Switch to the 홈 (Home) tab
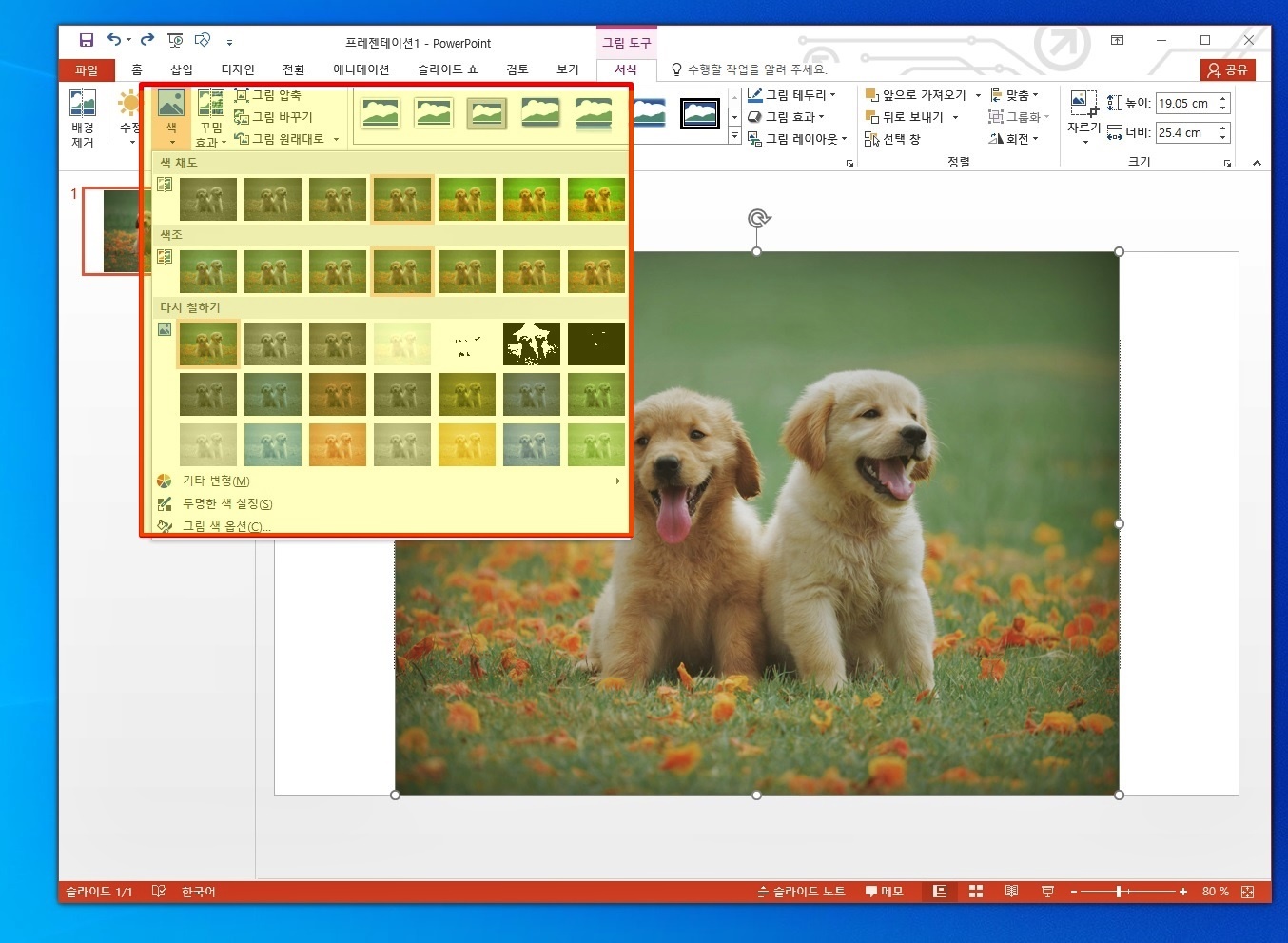 point(137,69)
